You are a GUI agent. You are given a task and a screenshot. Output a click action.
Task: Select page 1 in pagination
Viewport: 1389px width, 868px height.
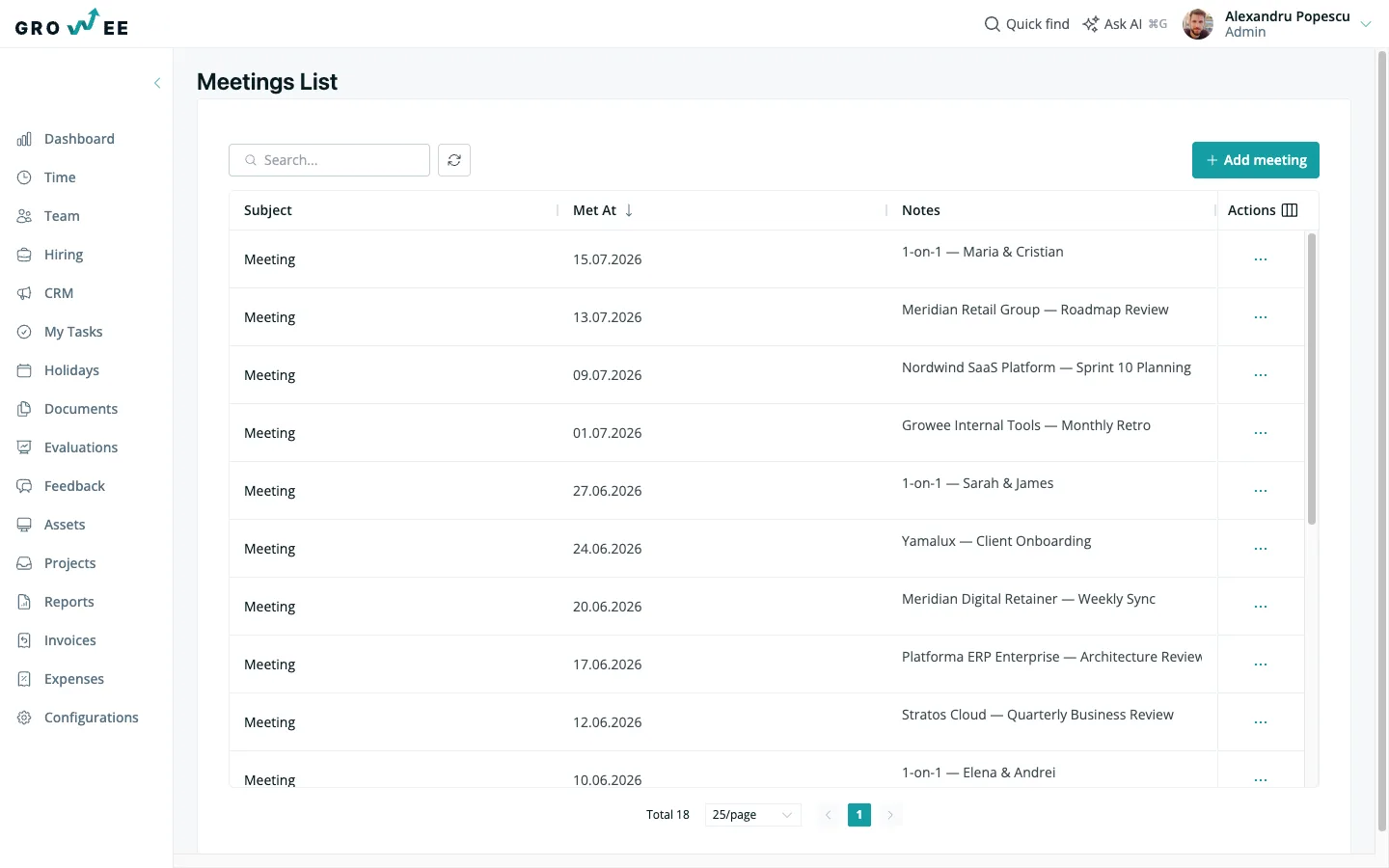click(859, 815)
